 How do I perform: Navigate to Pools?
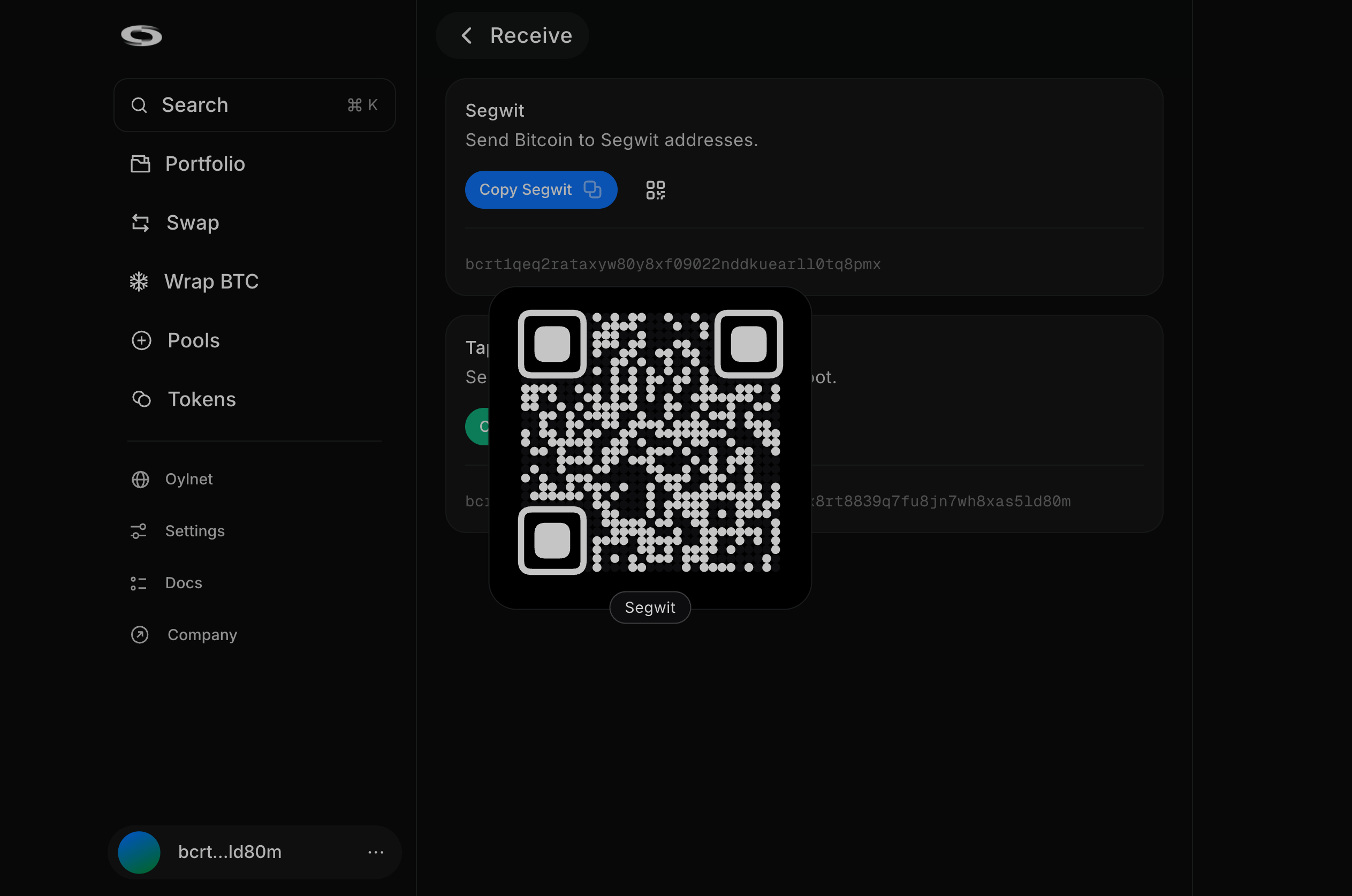tap(194, 340)
